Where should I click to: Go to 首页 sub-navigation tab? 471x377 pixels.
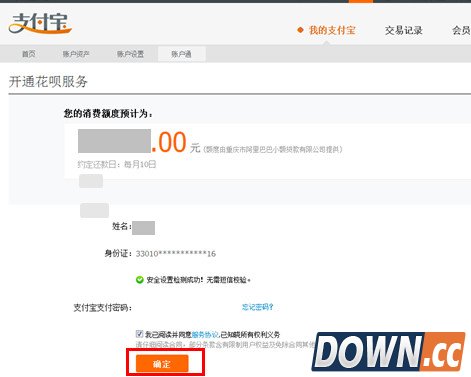(x=28, y=54)
